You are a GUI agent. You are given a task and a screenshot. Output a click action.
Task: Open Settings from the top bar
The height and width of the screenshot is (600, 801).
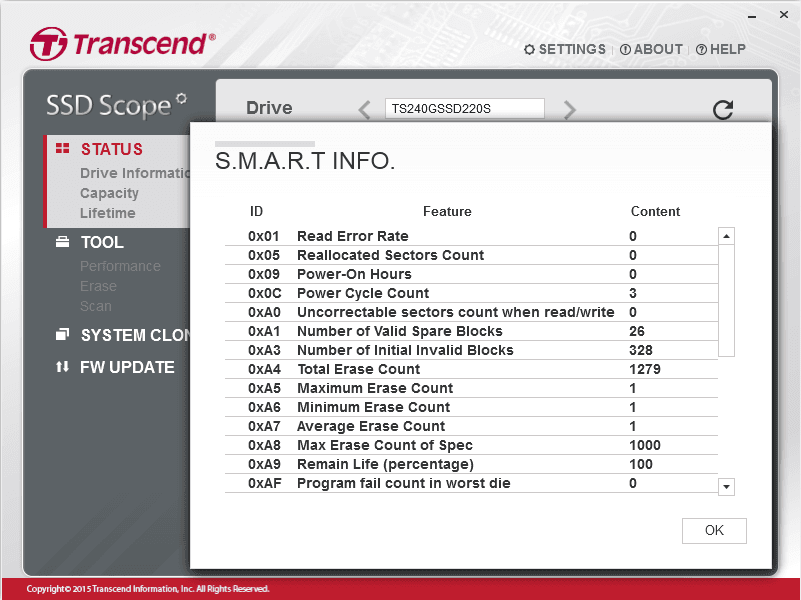tap(564, 49)
